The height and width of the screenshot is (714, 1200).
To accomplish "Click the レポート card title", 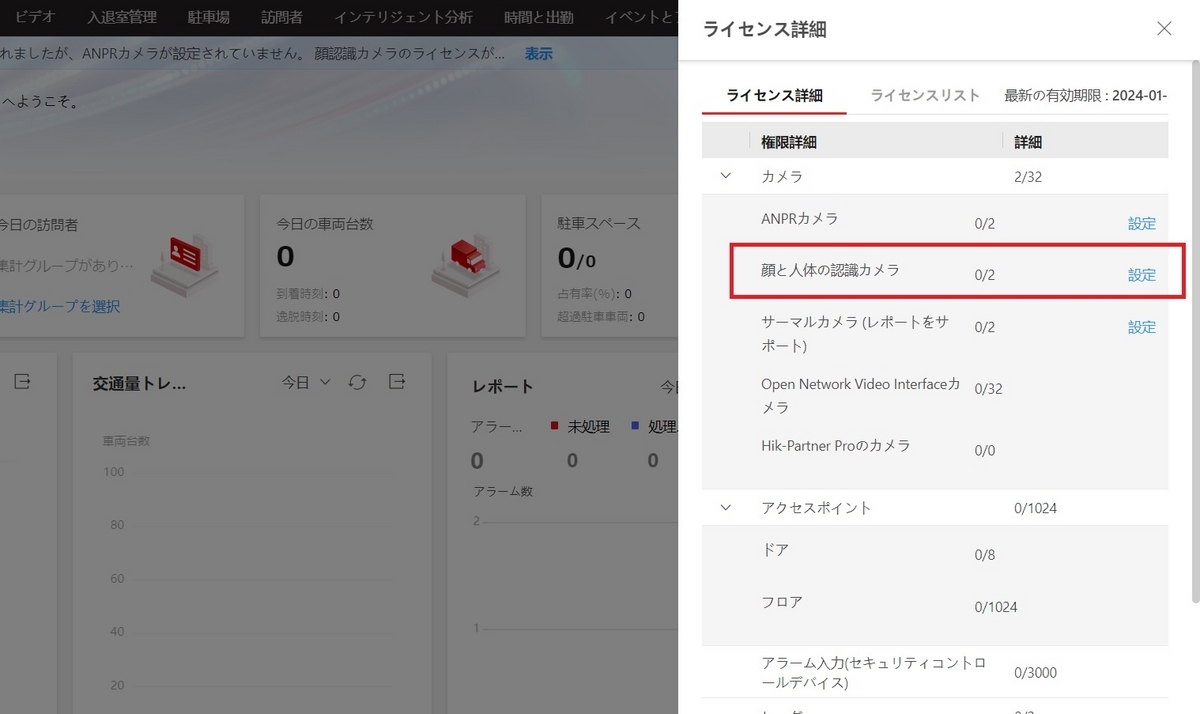I will click(502, 386).
